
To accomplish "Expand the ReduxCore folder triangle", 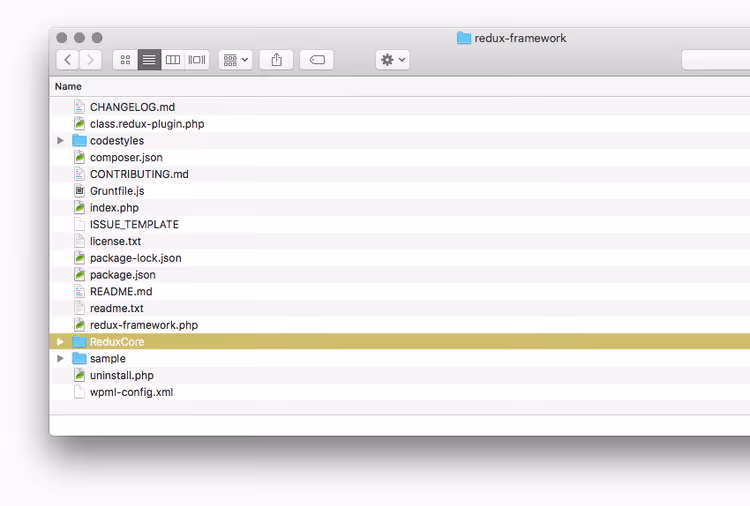I will coord(60,341).
